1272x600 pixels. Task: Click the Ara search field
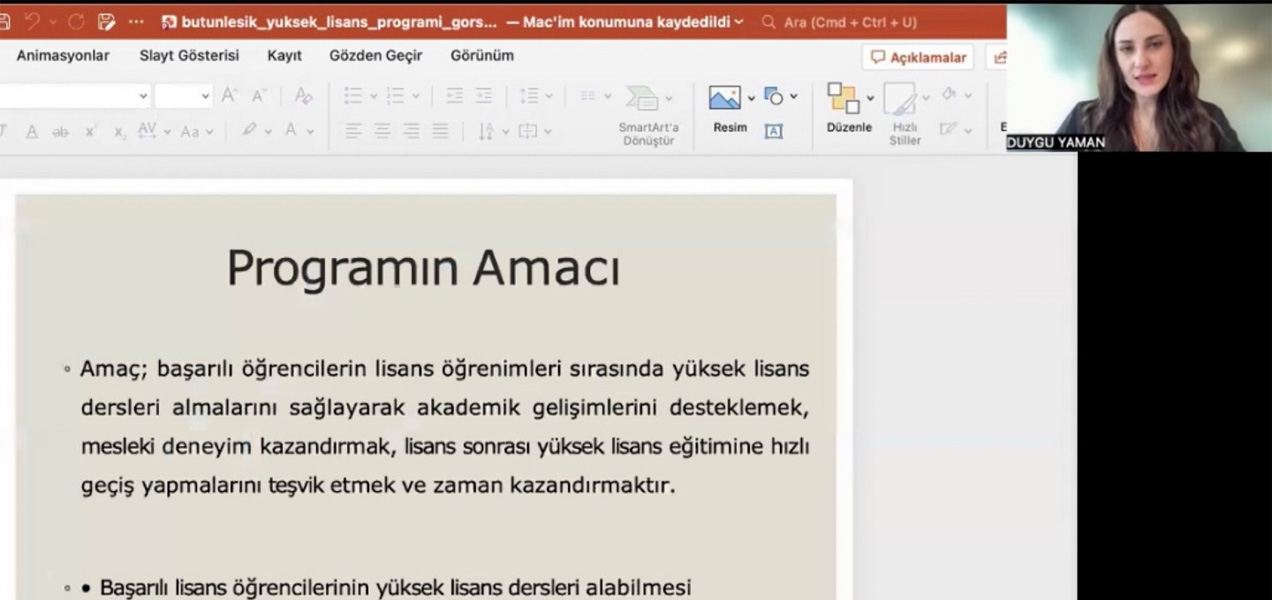tap(850, 22)
